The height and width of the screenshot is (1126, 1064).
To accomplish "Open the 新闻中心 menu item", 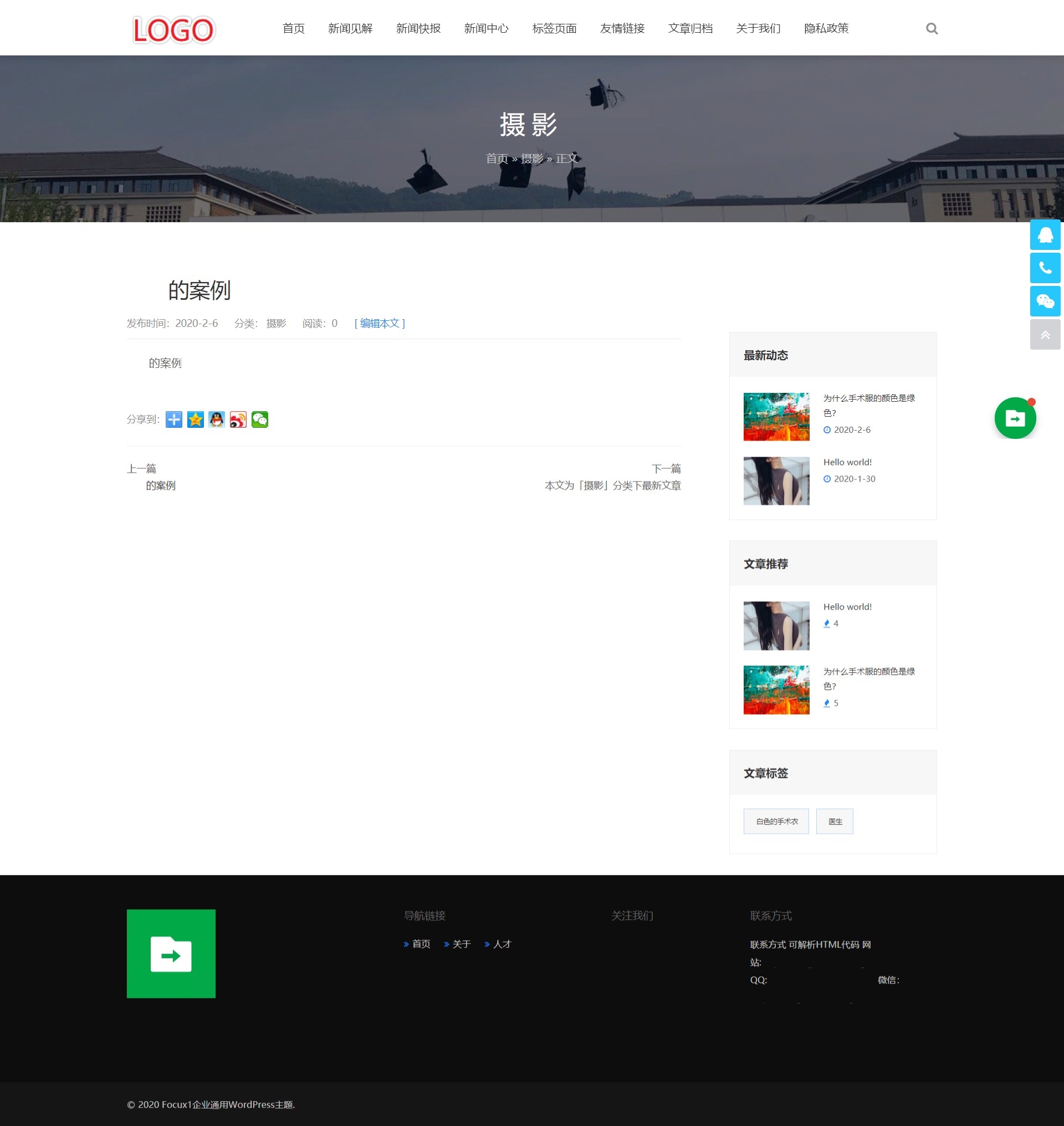I will click(x=486, y=28).
